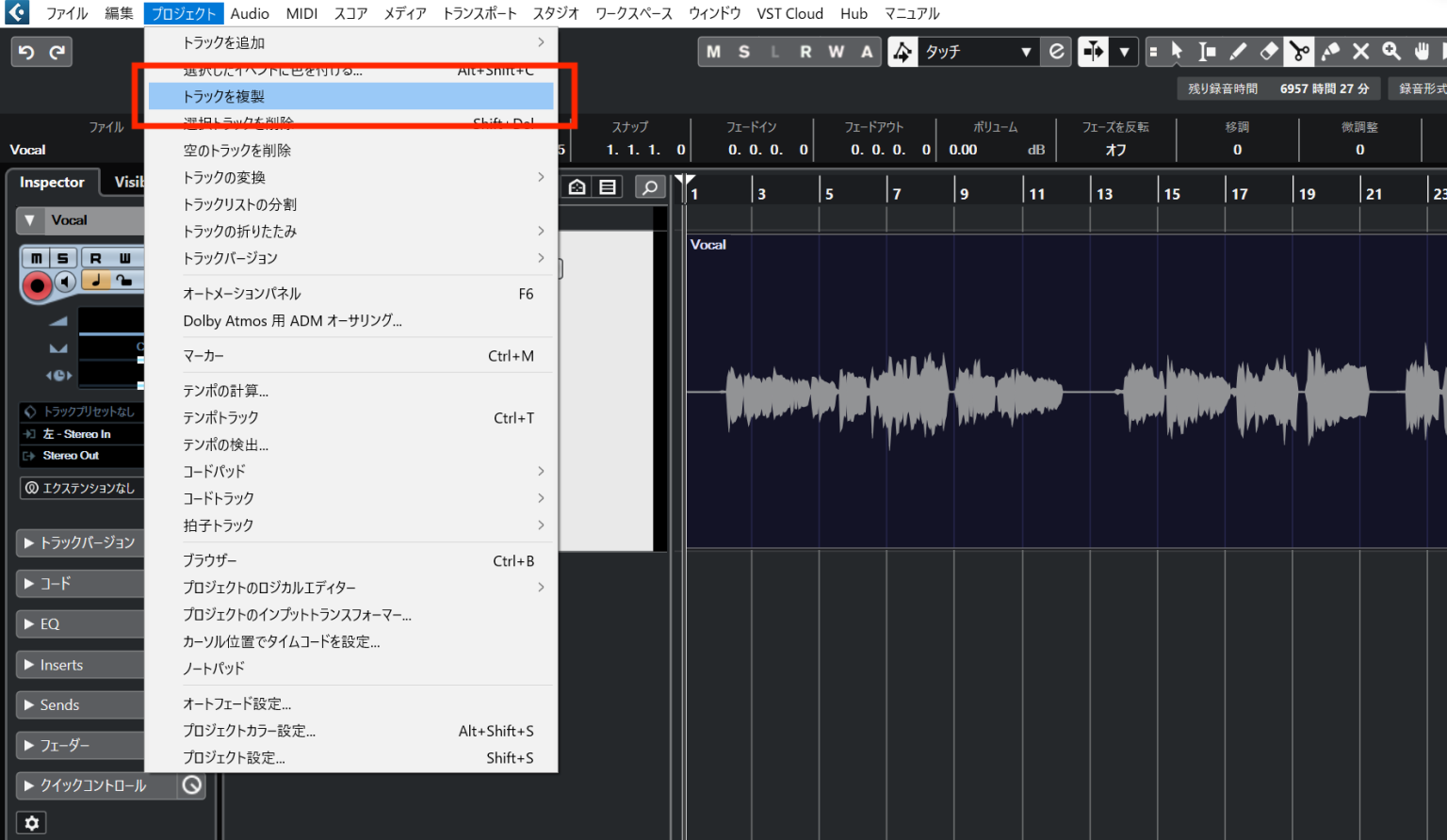Activate the Eraser tool

(x=1267, y=52)
